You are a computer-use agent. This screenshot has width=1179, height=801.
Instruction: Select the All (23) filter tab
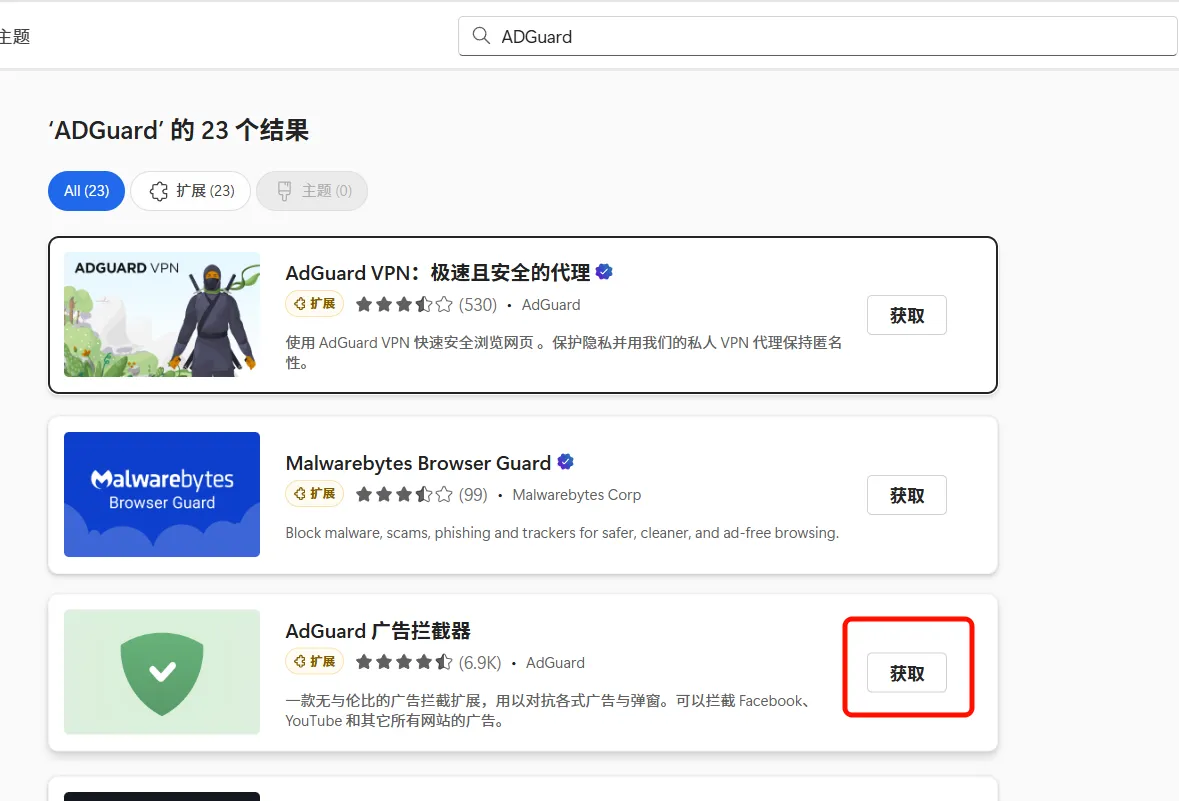click(86, 191)
